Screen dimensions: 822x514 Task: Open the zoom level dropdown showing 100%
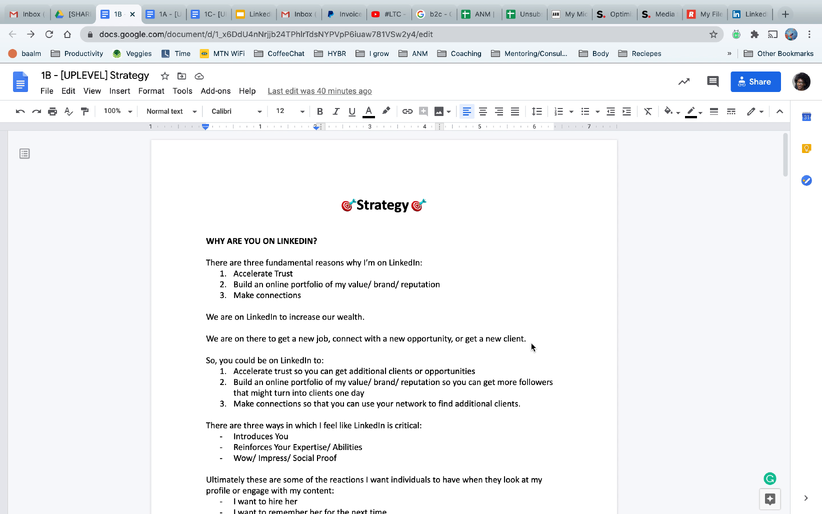[x=117, y=111]
